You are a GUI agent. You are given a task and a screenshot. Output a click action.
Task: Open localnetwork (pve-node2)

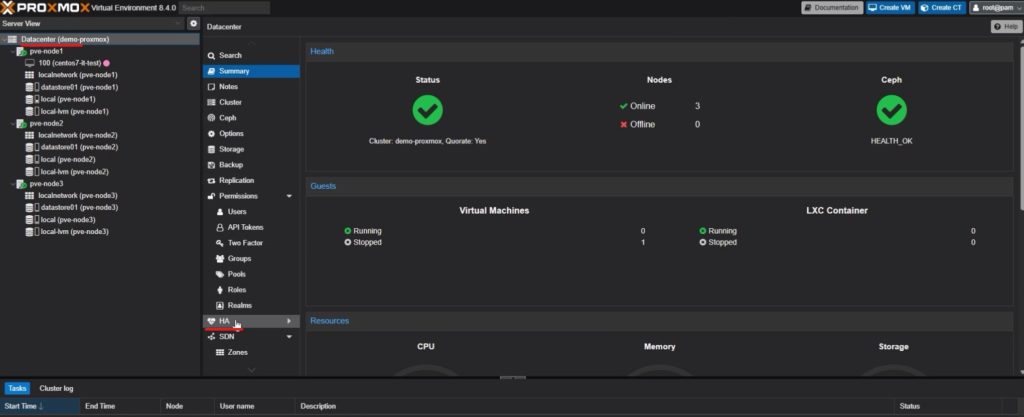[78, 135]
